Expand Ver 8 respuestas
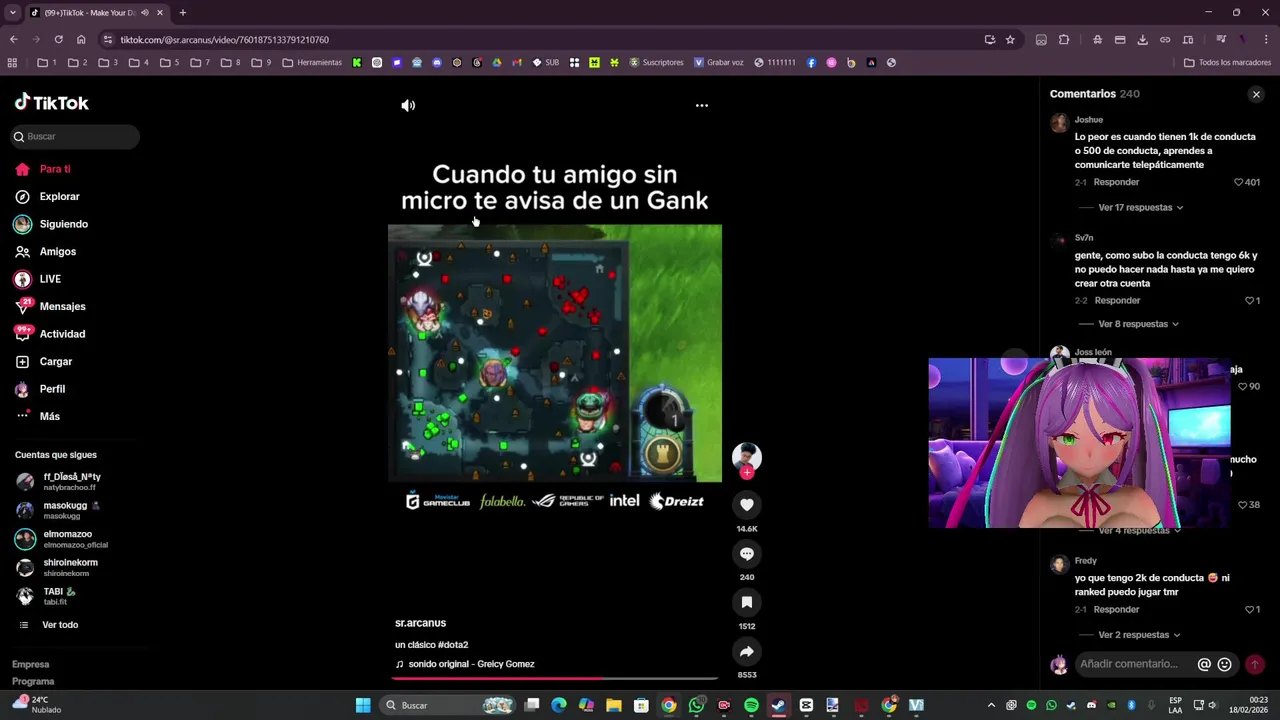Image resolution: width=1280 pixels, height=720 pixels. pyautogui.click(x=1138, y=324)
